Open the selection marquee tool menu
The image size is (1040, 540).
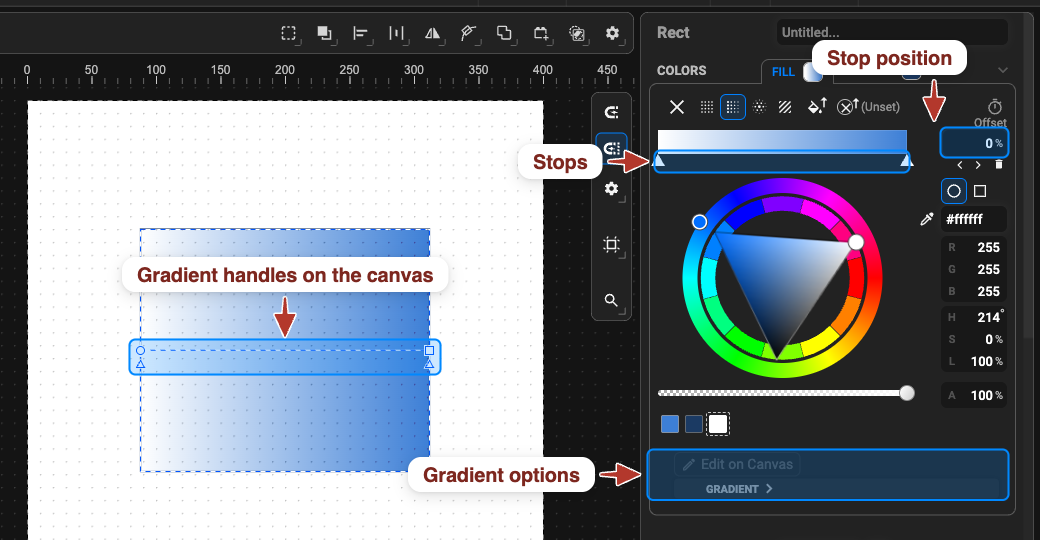pos(289,33)
